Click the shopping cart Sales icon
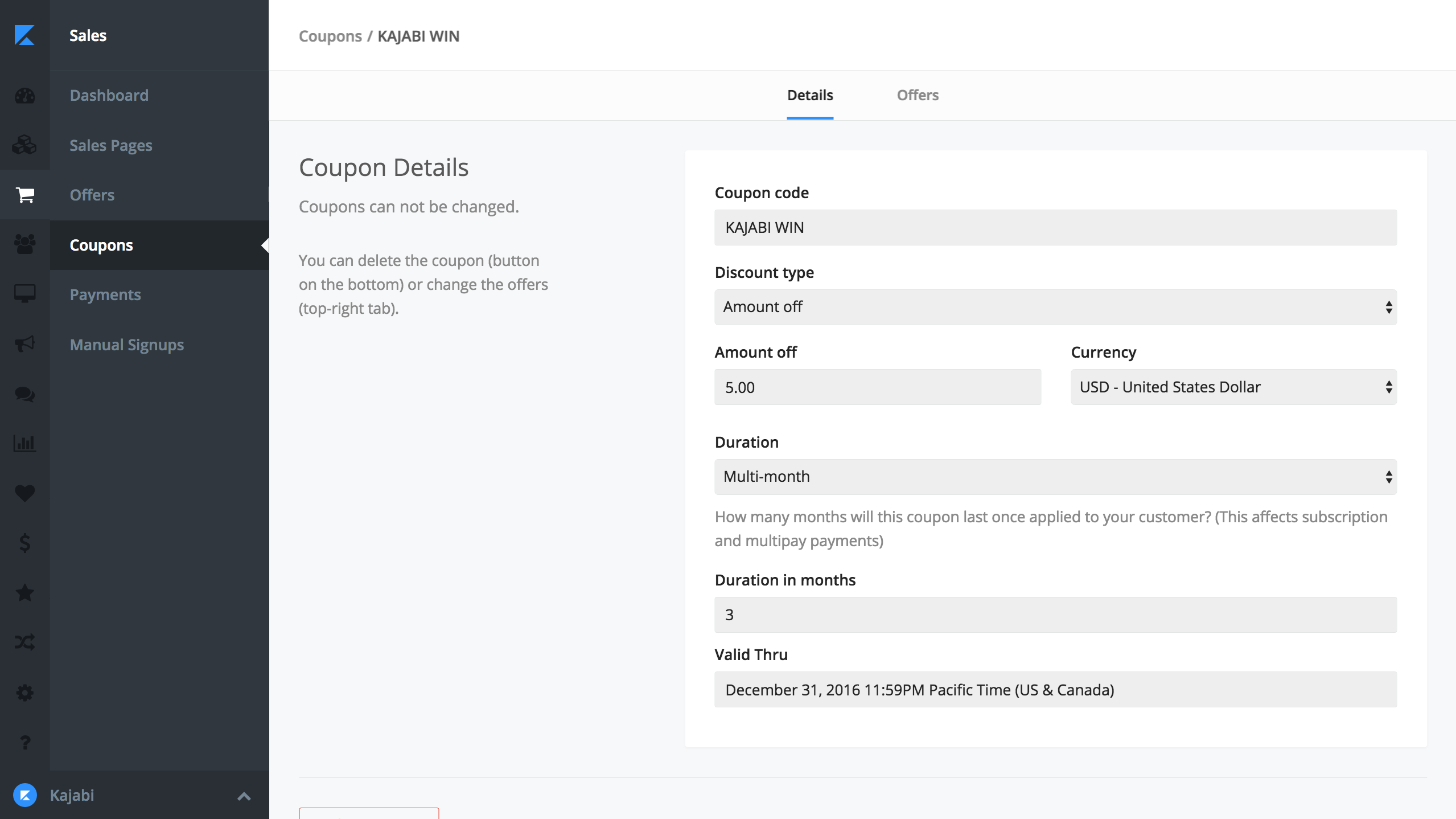This screenshot has width=1456, height=819. tap(24, 195)
